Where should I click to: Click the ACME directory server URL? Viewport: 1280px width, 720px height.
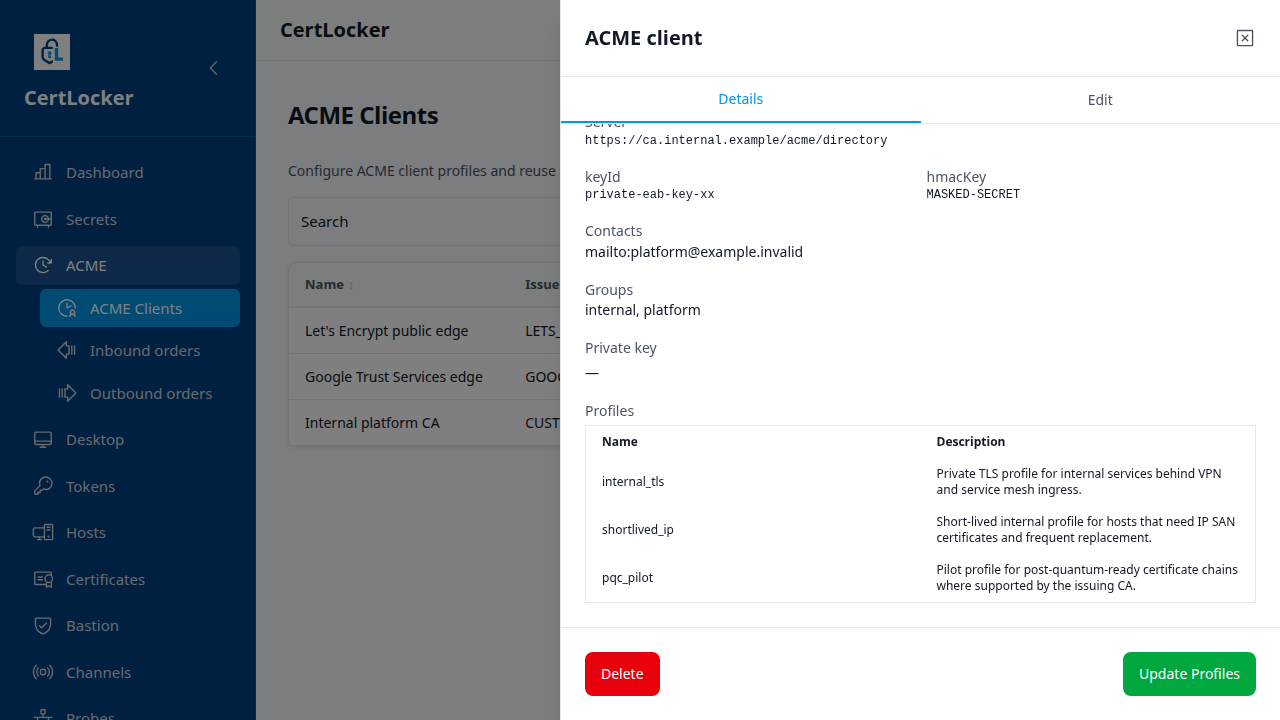point(736,141)
